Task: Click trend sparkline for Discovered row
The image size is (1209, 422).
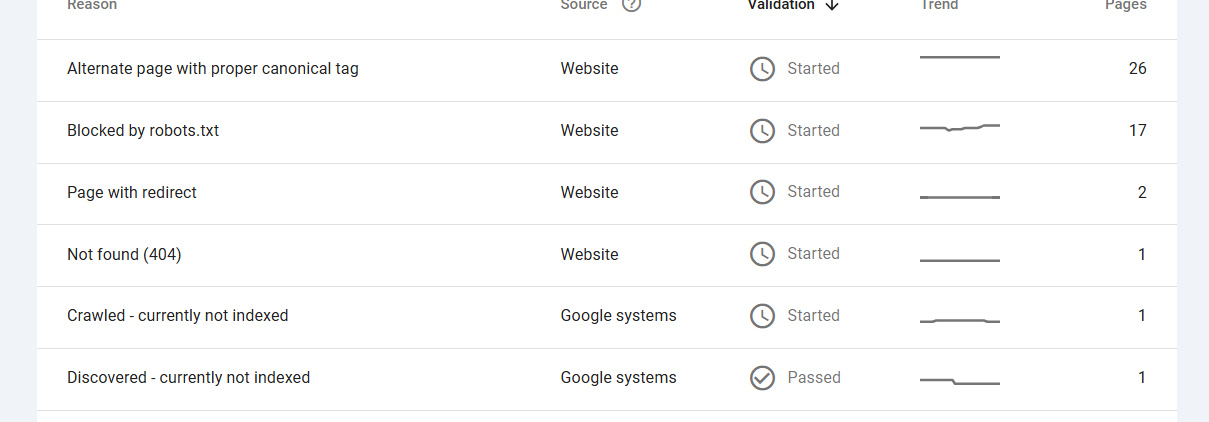Action: pyautogui.click(x=960, y=381)
